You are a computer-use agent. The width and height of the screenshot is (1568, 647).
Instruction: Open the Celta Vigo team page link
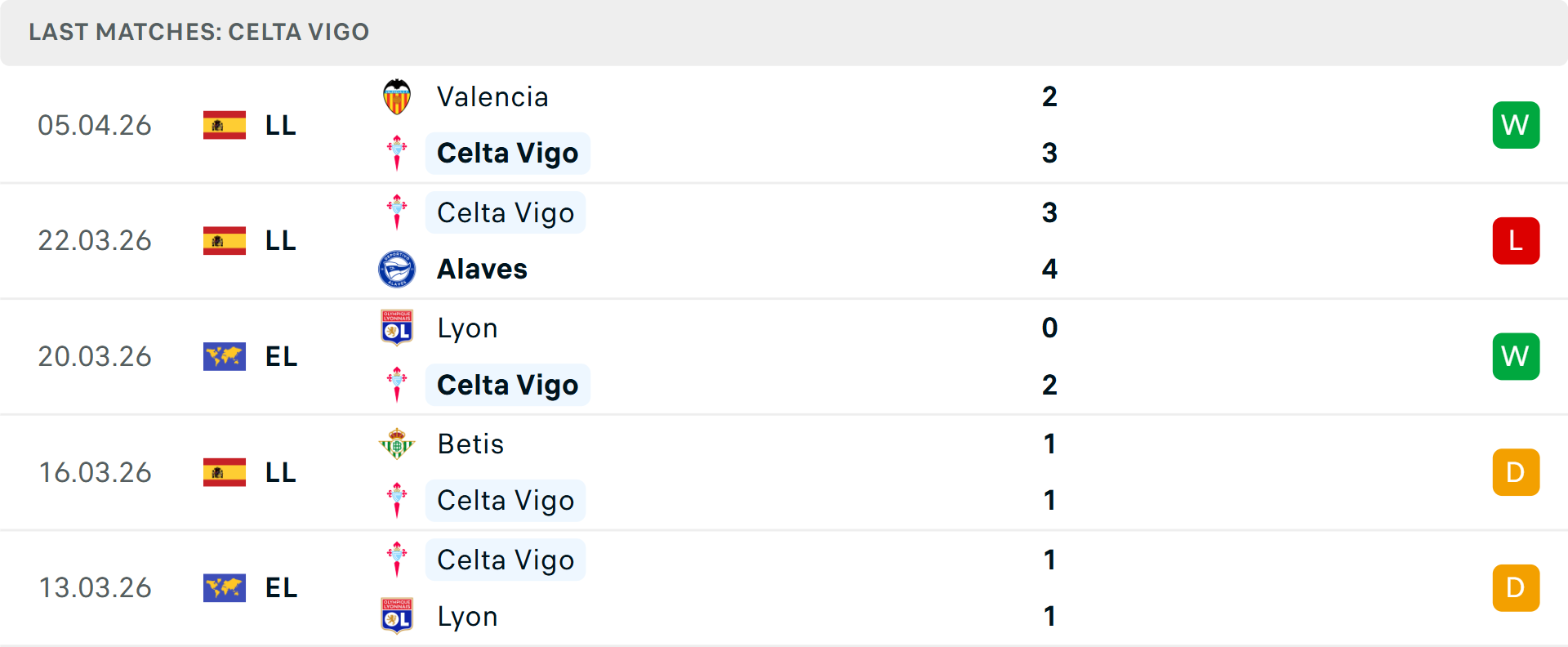pos(507,153)
